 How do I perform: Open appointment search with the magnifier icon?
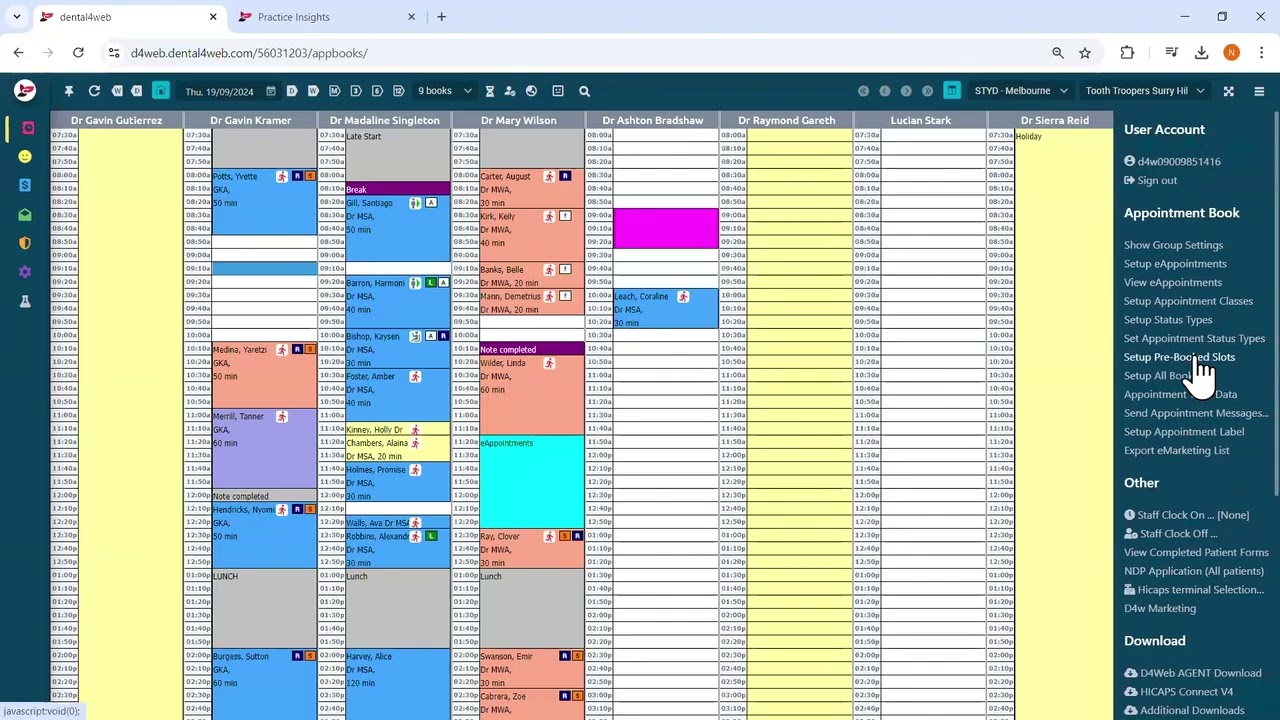click(x=585, y=91)
